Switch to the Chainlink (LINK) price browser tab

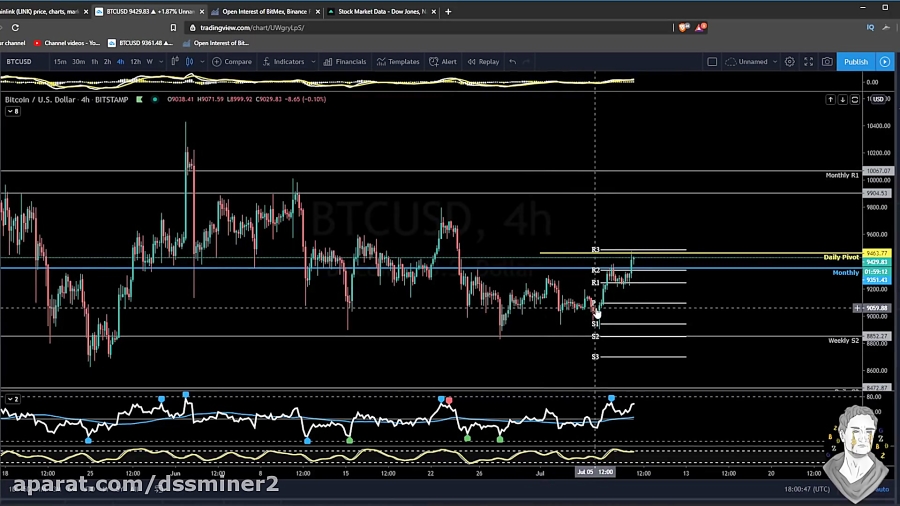pyautogui.click(x=40, y=11)
